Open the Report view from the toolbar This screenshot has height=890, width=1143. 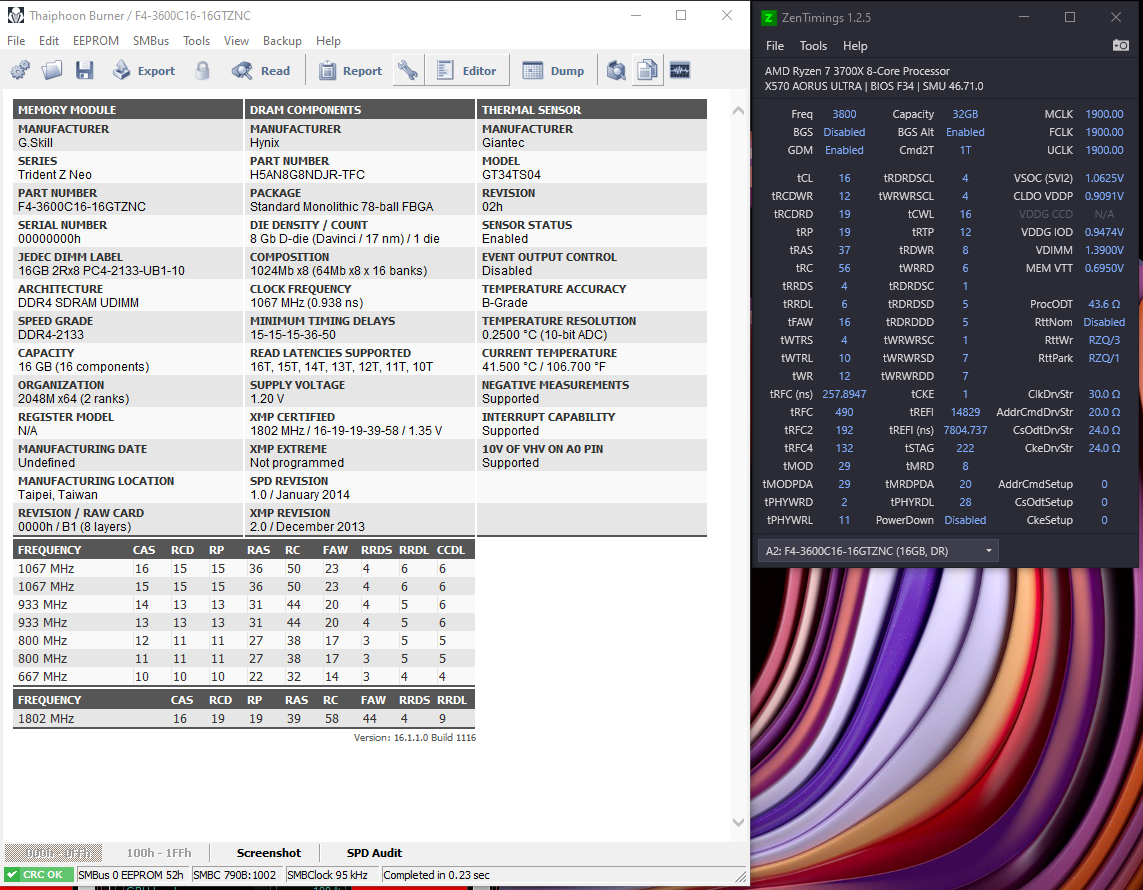351,71
